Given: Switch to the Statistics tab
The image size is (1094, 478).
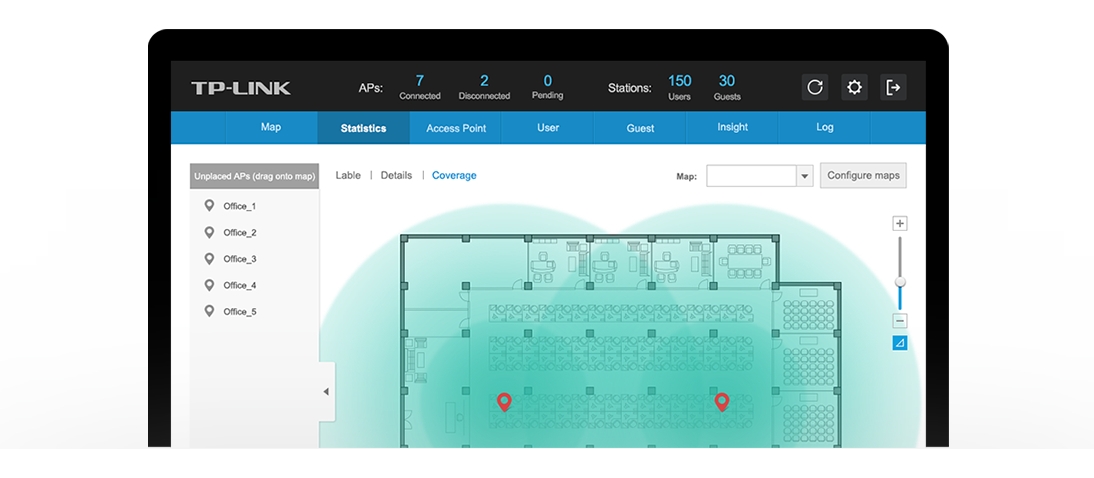Looking at the screenshot, I should click(364, 128).
